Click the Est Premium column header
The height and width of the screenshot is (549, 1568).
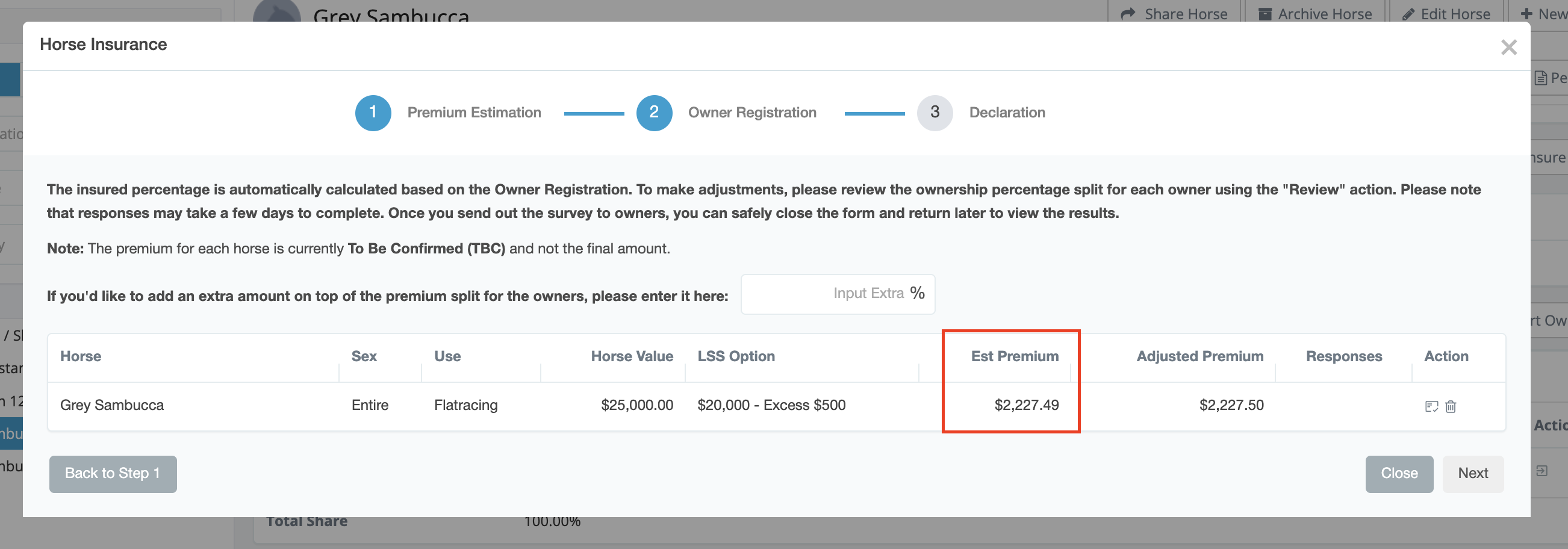pos(1014,356)
